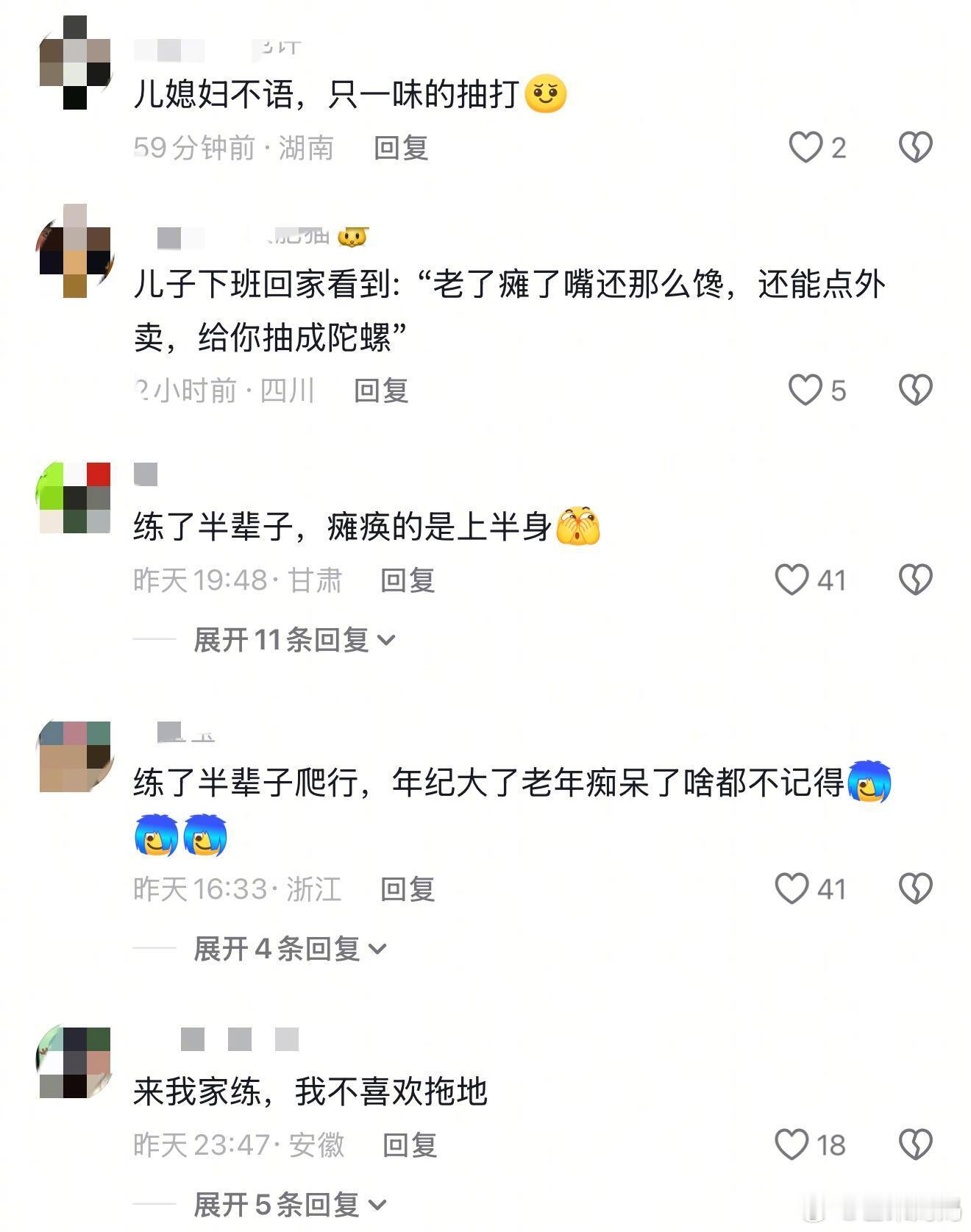The image size is (971, 1232).
Task: Dislike the 湖南 comment with broken heart
Action: [915, 147]
